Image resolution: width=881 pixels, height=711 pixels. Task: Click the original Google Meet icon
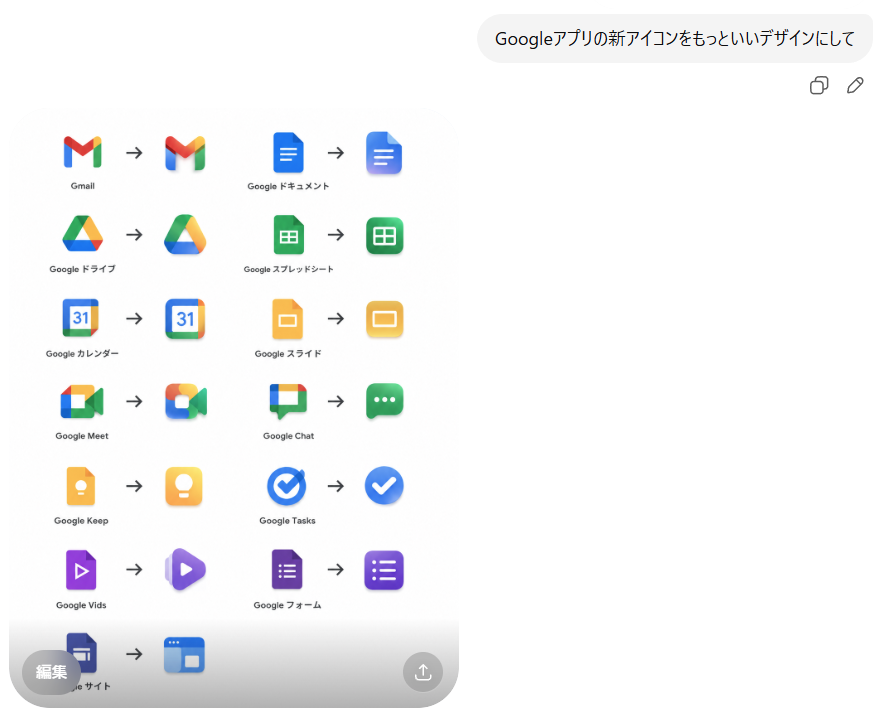[x=82, y=401]
